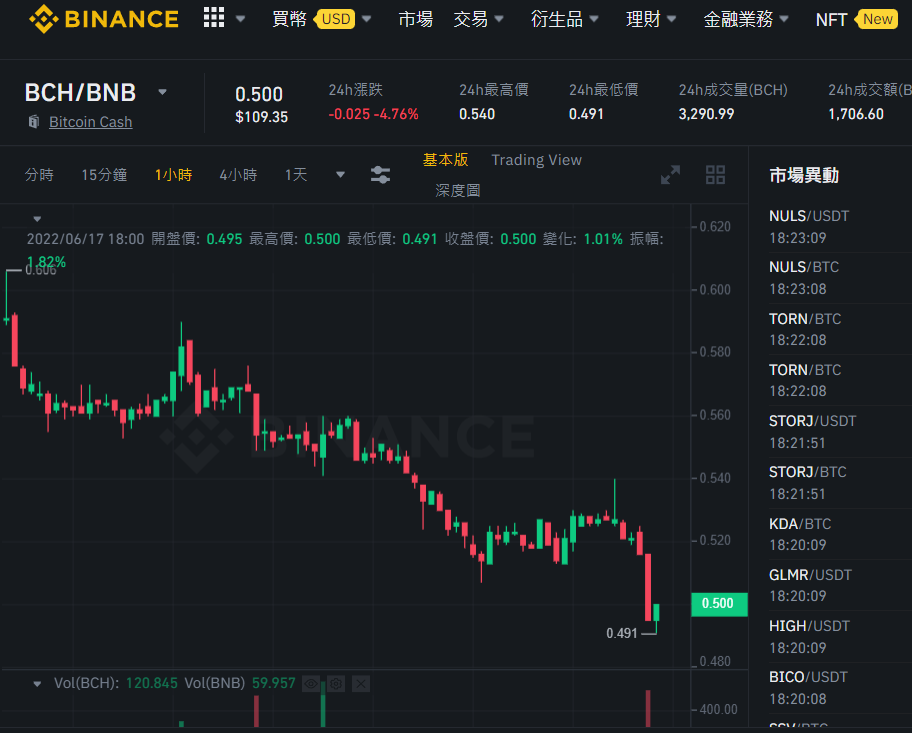Open the NFT menu item

pyautogui.click(x=831, y=20)
